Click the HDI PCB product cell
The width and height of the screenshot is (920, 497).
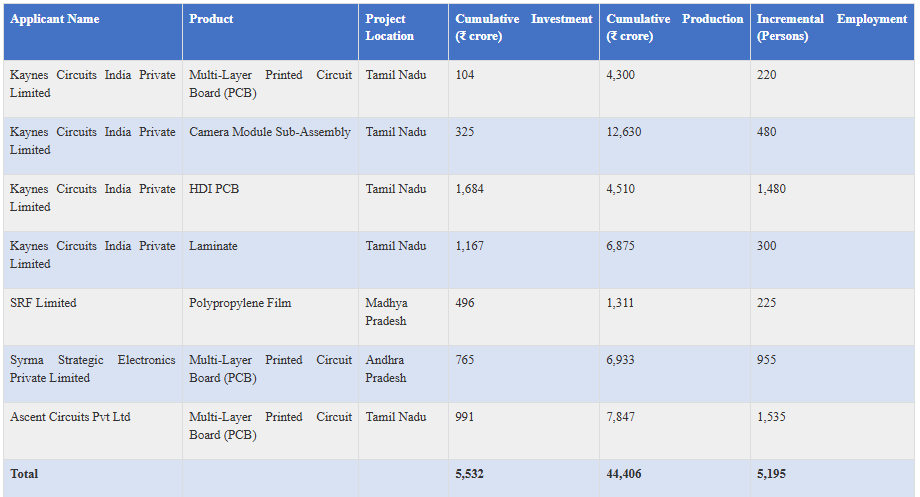[x=214, y=189]
